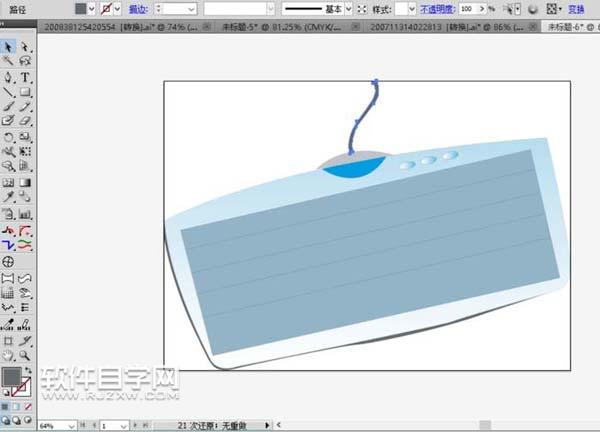Open the stroke weight dropdown
The image size is (600, 432).
coord(191,9)
